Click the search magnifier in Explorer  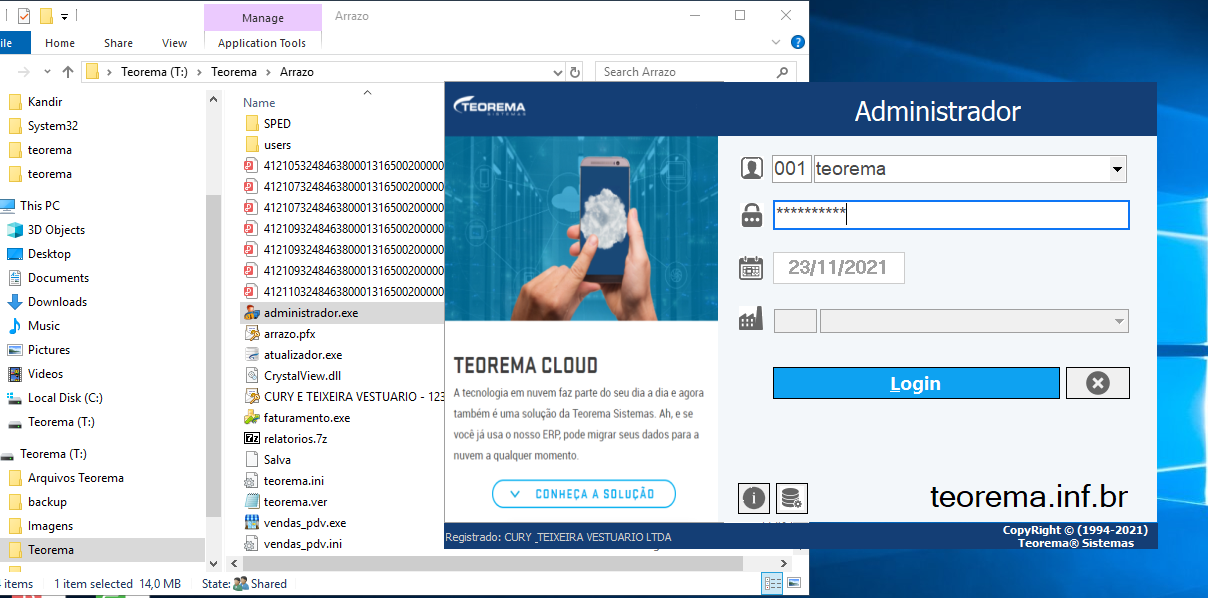pyautogui.click(x=782, y=72)
